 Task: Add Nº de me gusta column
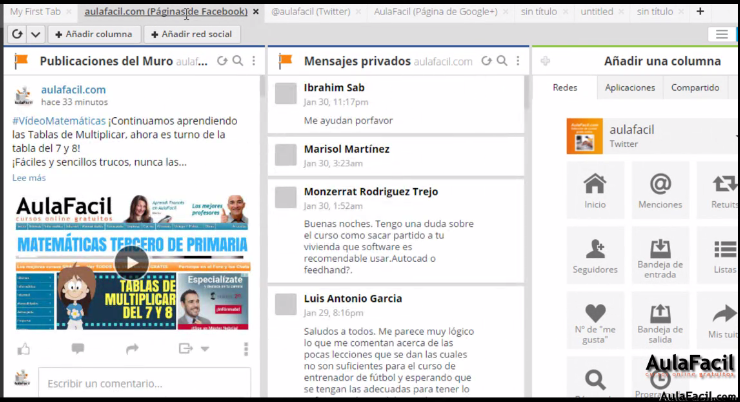click(x=595, y=320)
